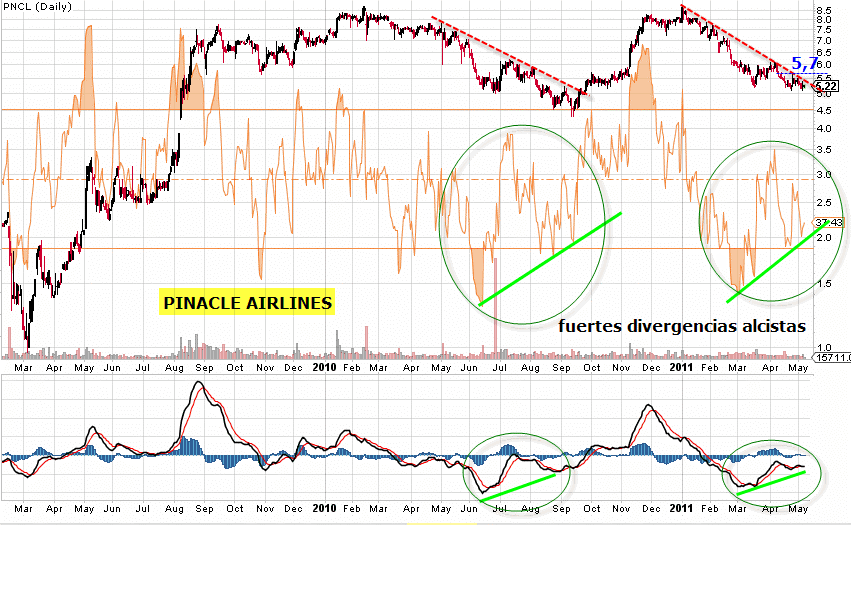
Task: Click "2011" on the MACD panel's time axis
Action: (x=681, y=508)
